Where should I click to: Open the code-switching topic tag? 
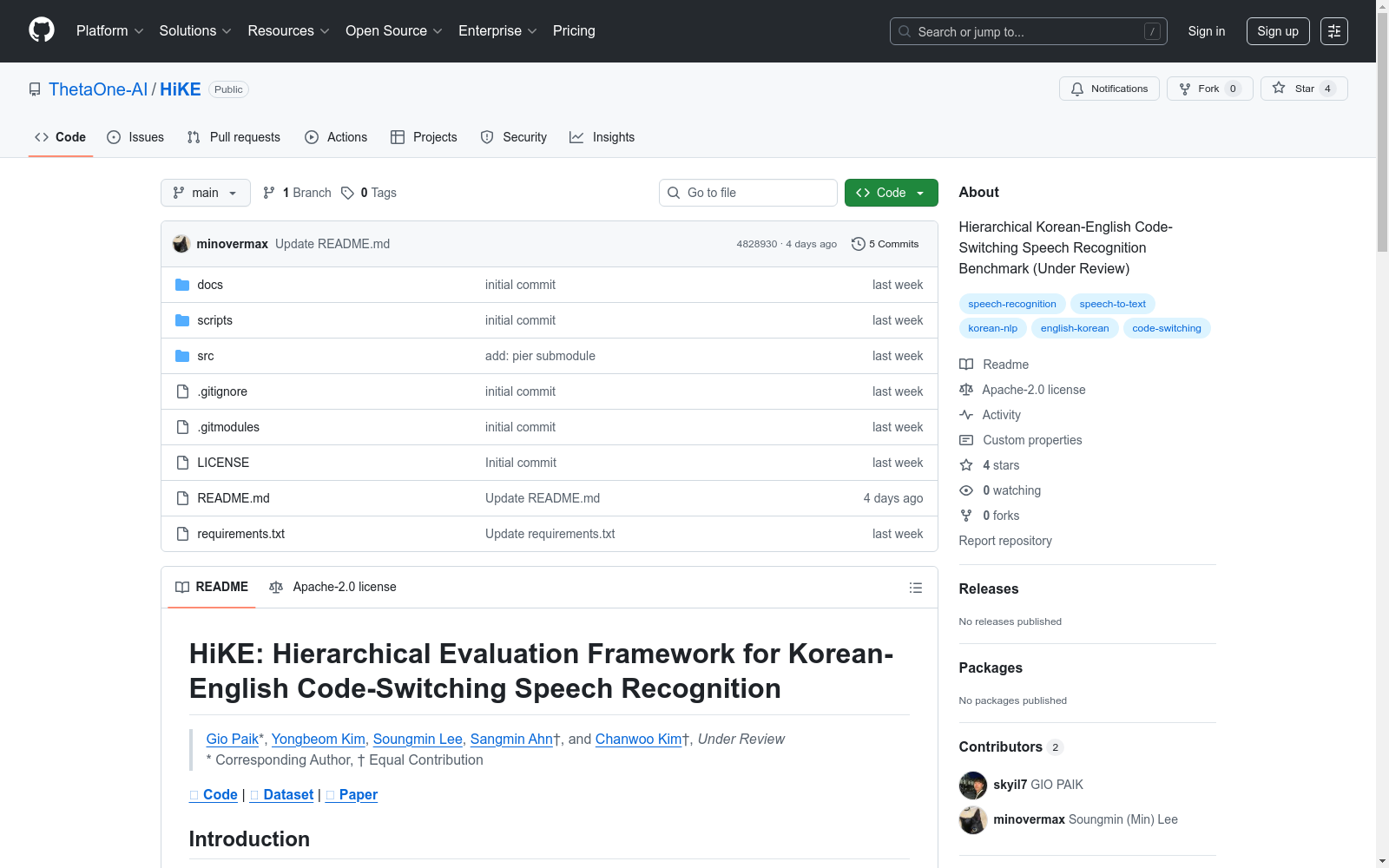(x=1167, y=328)
